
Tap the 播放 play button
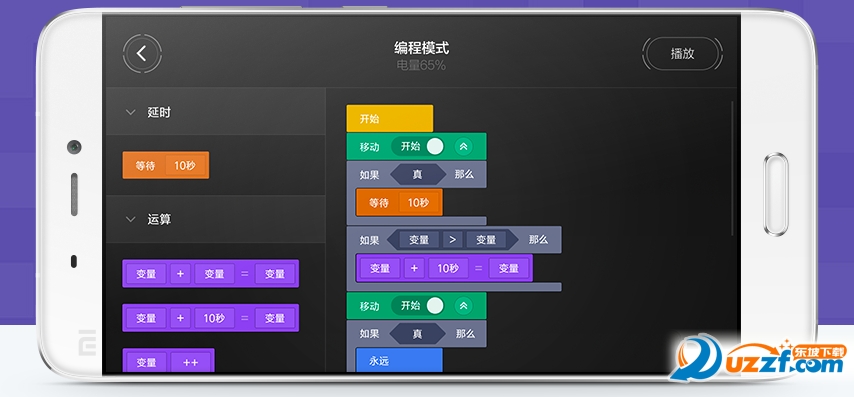682,53
